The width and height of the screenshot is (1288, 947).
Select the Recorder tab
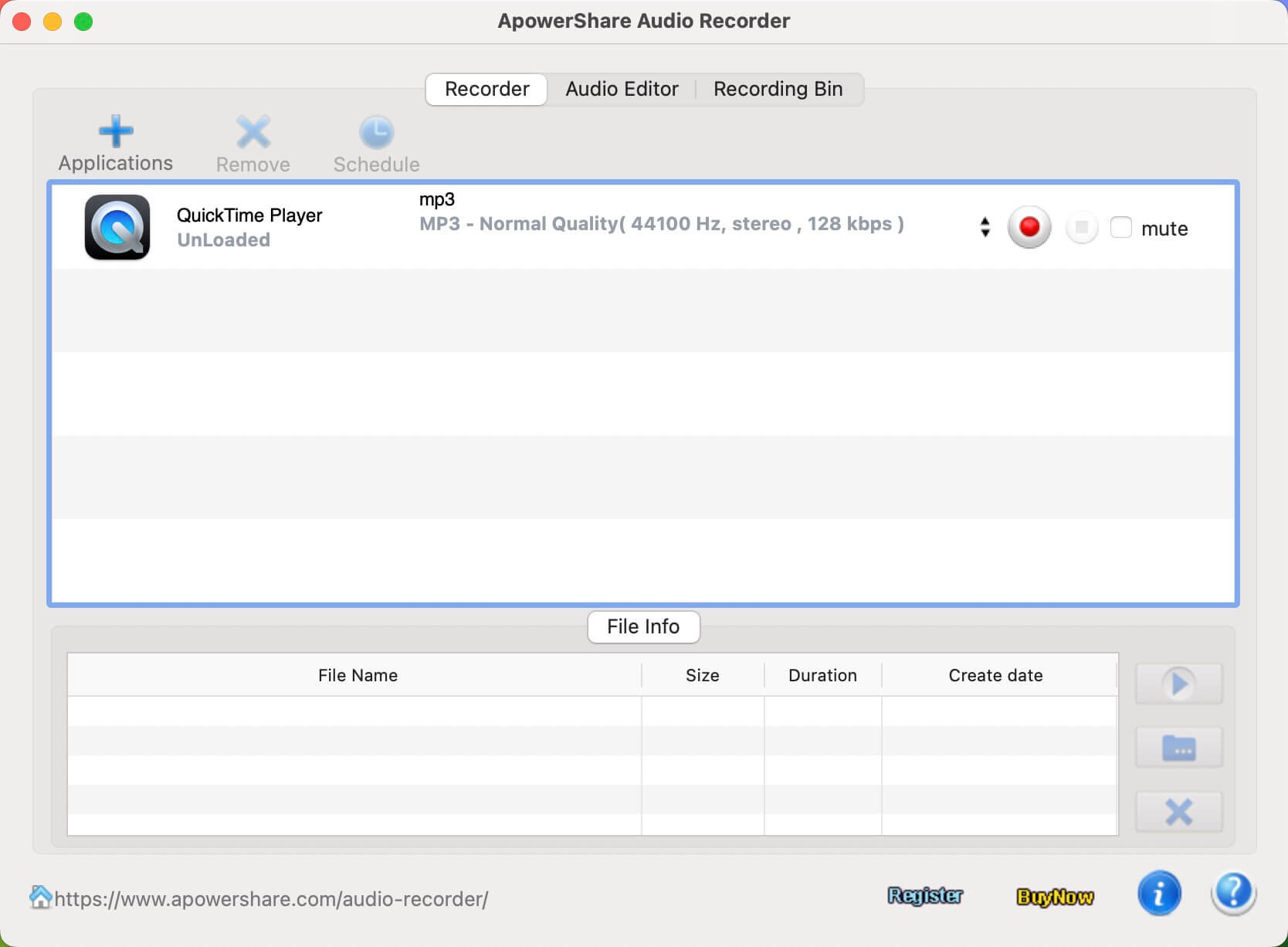(486, 89)
